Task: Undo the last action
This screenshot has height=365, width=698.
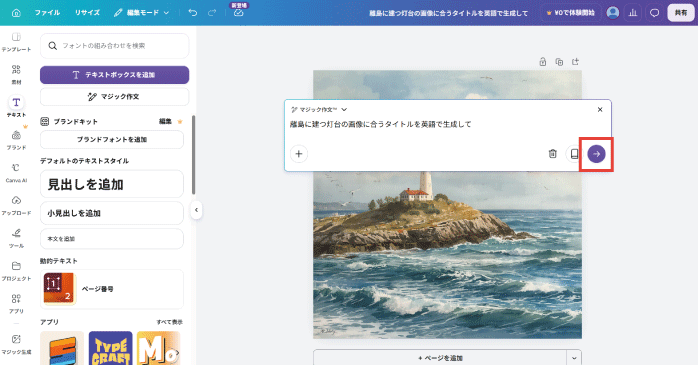Action: pos(193,13)
